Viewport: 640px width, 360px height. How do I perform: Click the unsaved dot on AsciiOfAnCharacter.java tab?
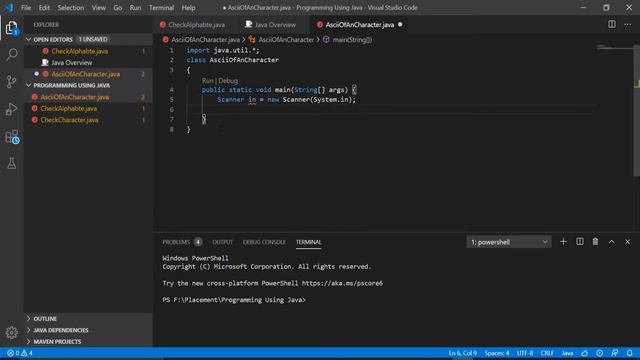tap(400, 24)
